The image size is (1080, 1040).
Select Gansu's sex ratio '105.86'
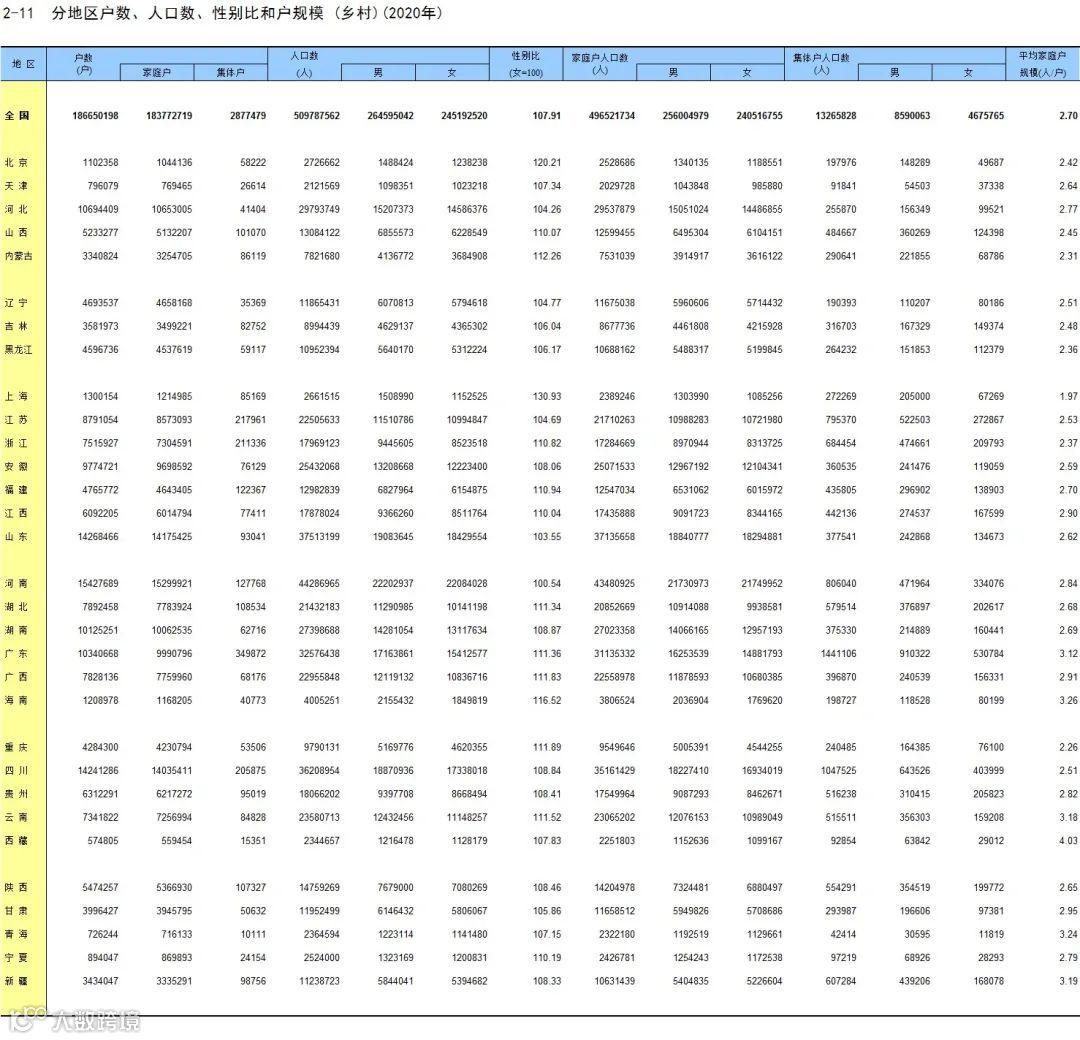[547, 911]
